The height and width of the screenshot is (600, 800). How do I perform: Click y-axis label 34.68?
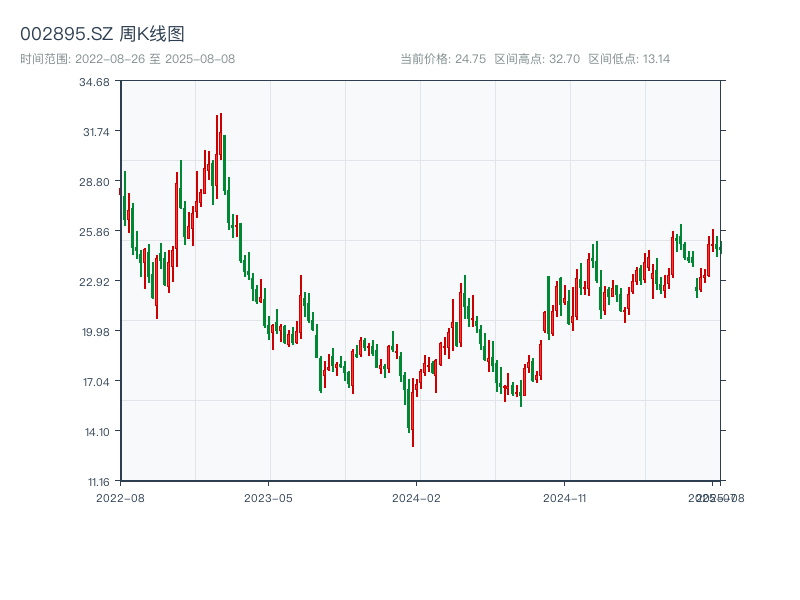click(94, 82)
